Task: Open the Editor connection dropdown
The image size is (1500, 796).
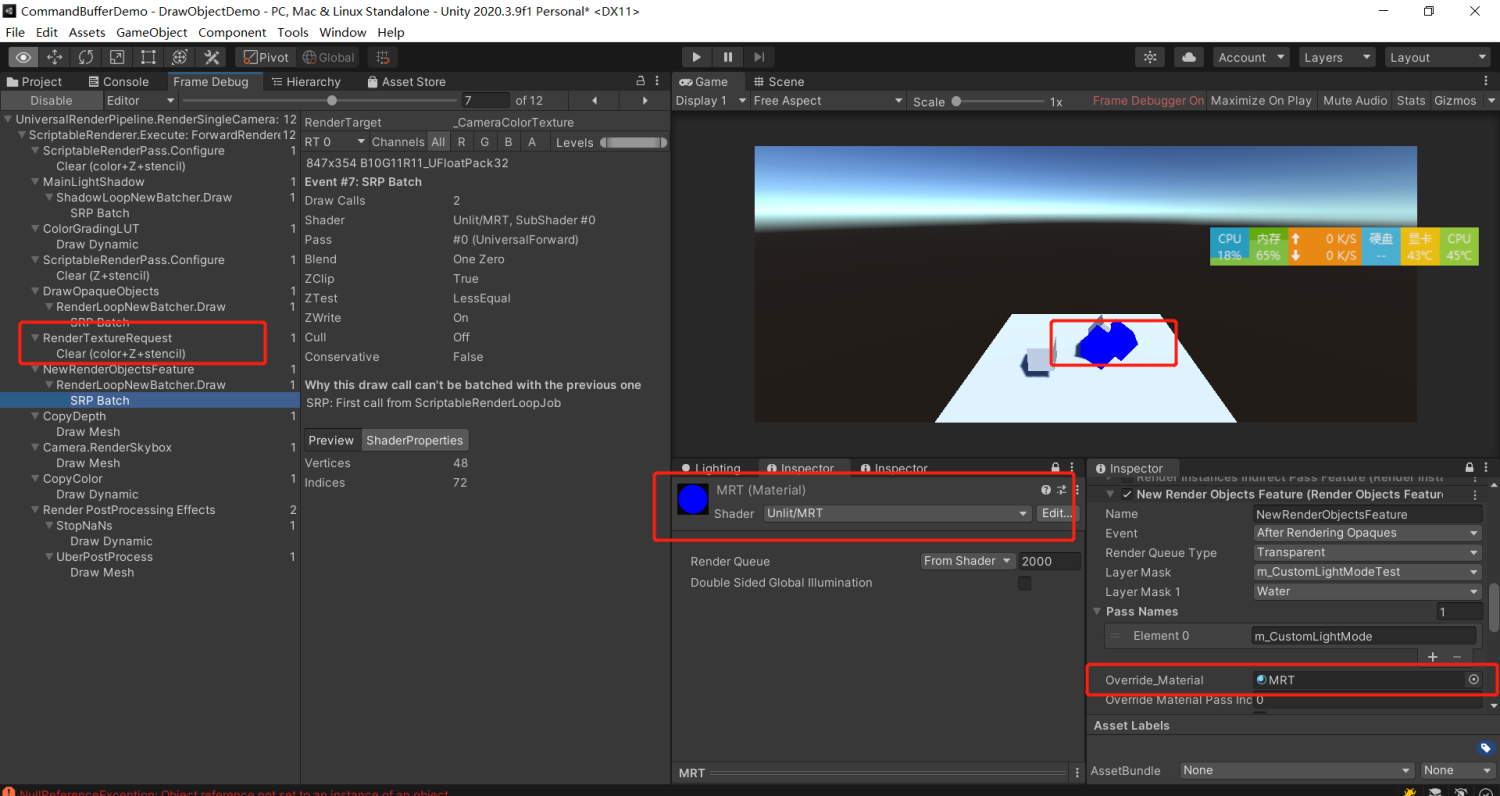Action: (141, 100)
